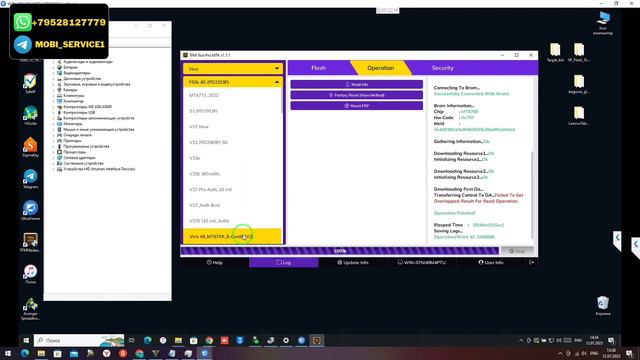Image resolution: width=640 pixels, height=360 pixels.
Task: Expand Дисковые устройства in Device Manager
Action: pos(53,78)
